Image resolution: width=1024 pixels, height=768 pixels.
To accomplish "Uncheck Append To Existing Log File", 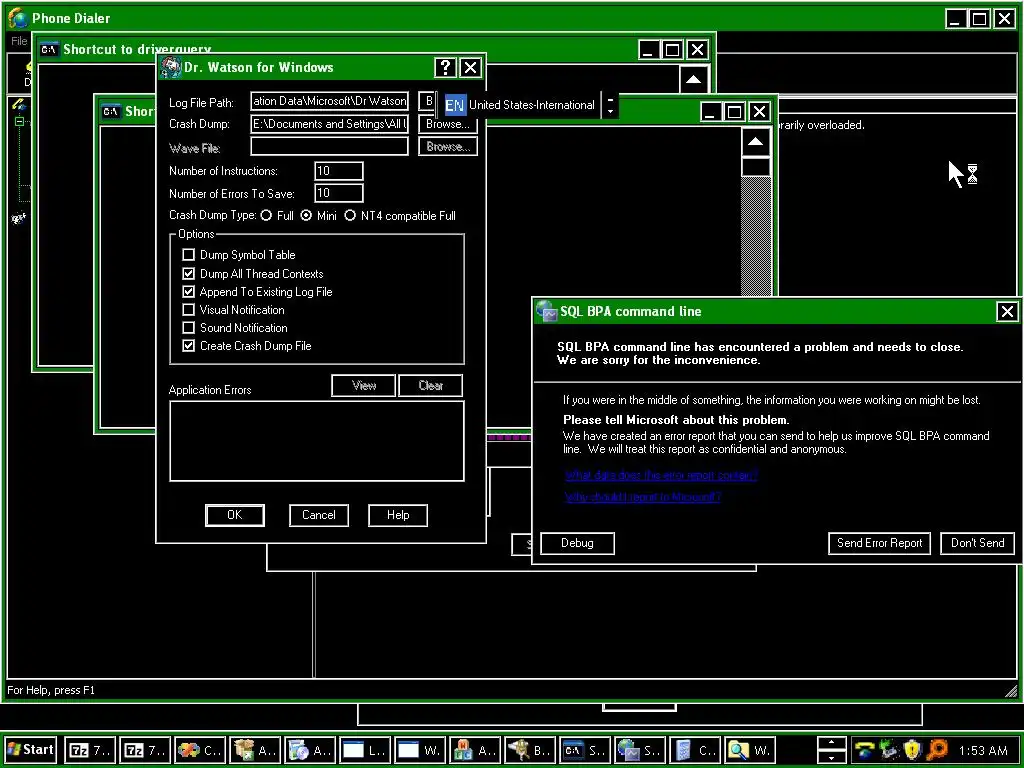I will (189, 291).
